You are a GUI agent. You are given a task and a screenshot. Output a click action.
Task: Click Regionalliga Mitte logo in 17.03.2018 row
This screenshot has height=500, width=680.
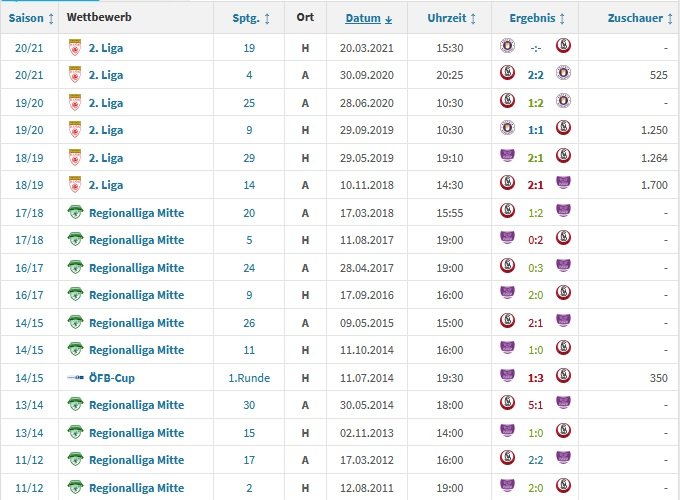(75, 212)
